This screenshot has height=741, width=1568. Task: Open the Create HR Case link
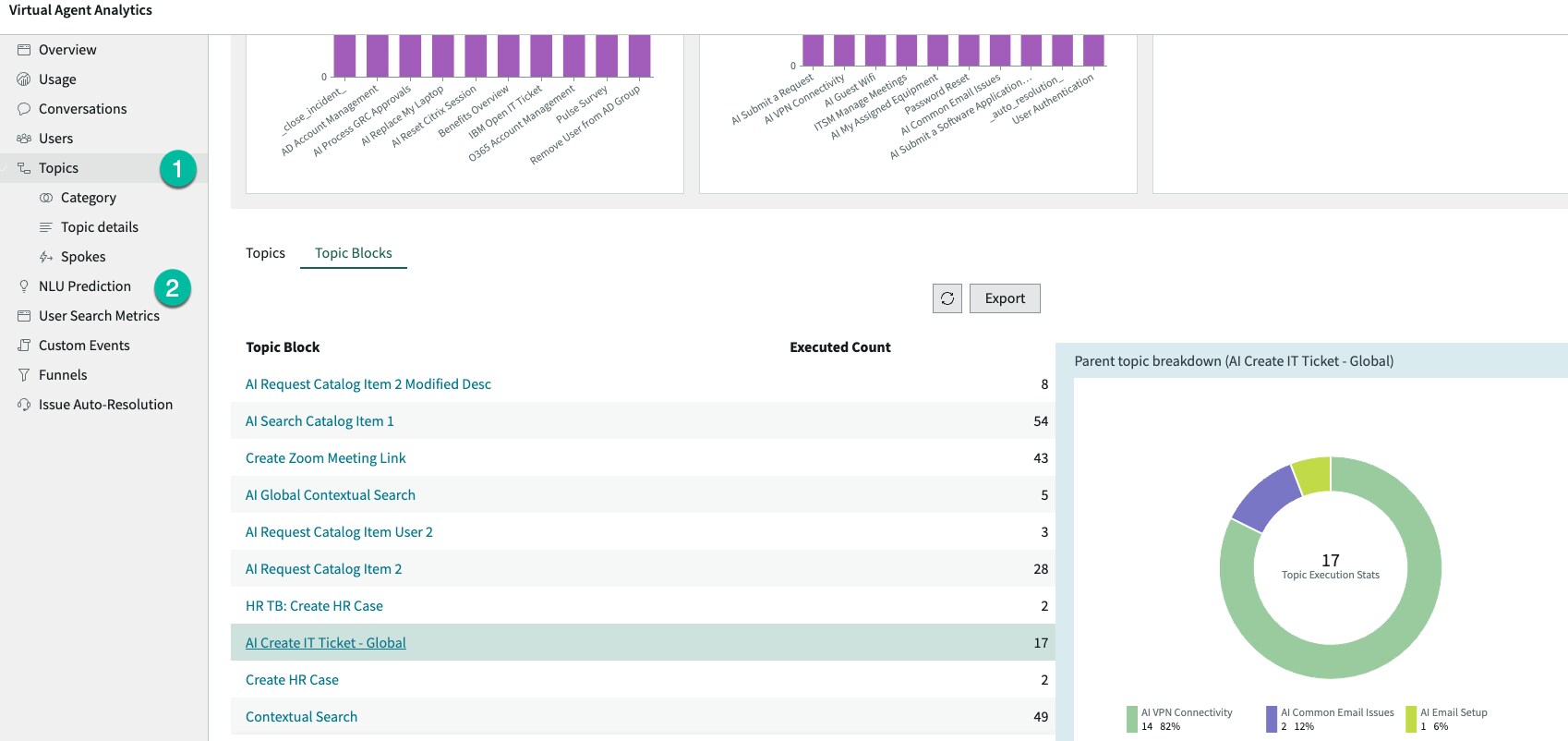[292, 680]
